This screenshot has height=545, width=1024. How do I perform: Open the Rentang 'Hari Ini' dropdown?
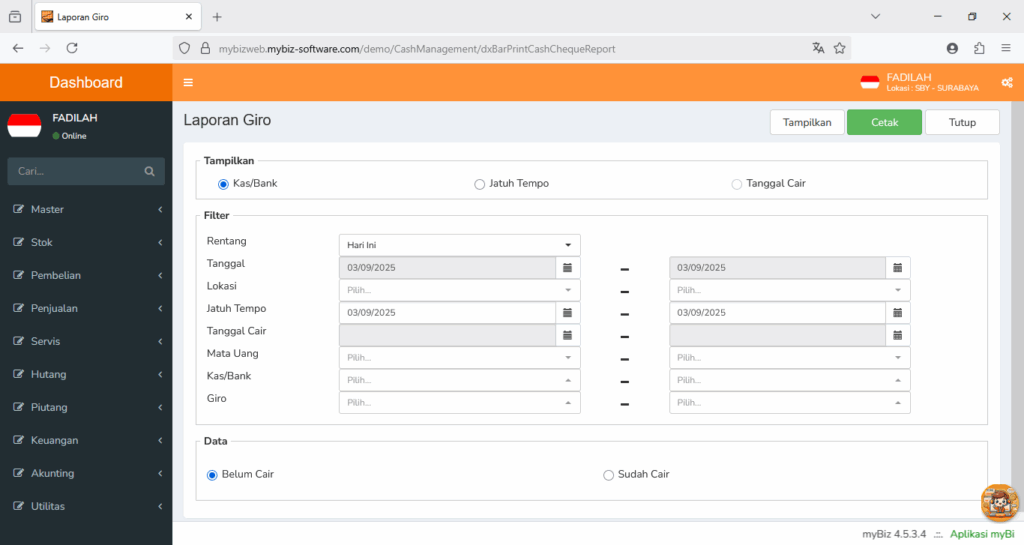460,245
